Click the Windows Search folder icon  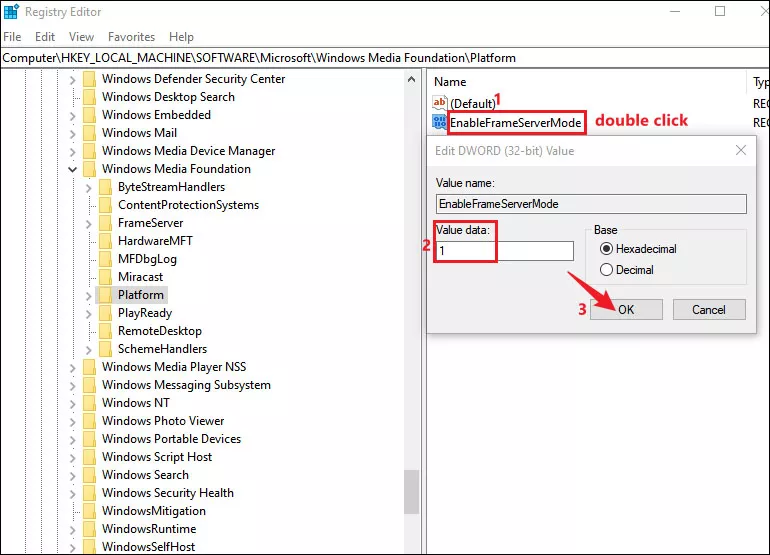click(x=89, y=475)
